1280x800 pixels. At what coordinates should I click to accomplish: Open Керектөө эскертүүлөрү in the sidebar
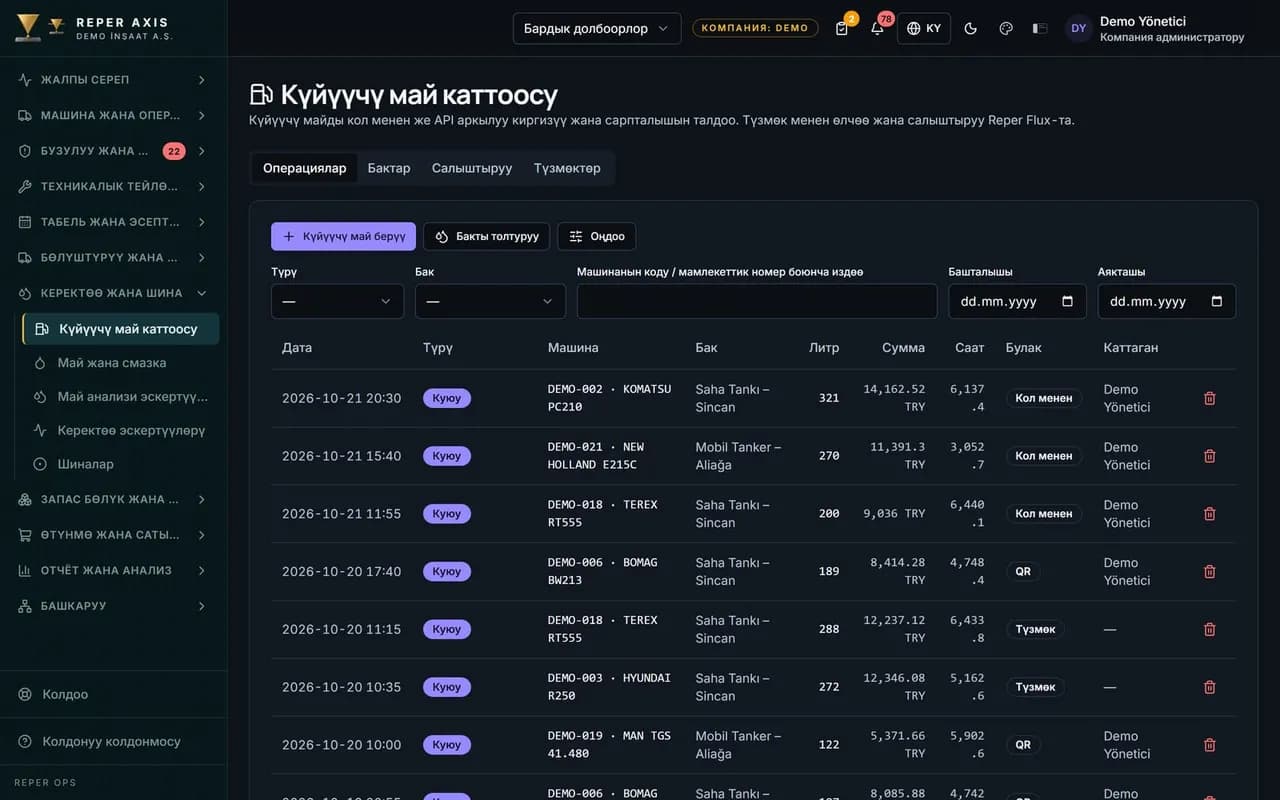click(x=120, y=430)
